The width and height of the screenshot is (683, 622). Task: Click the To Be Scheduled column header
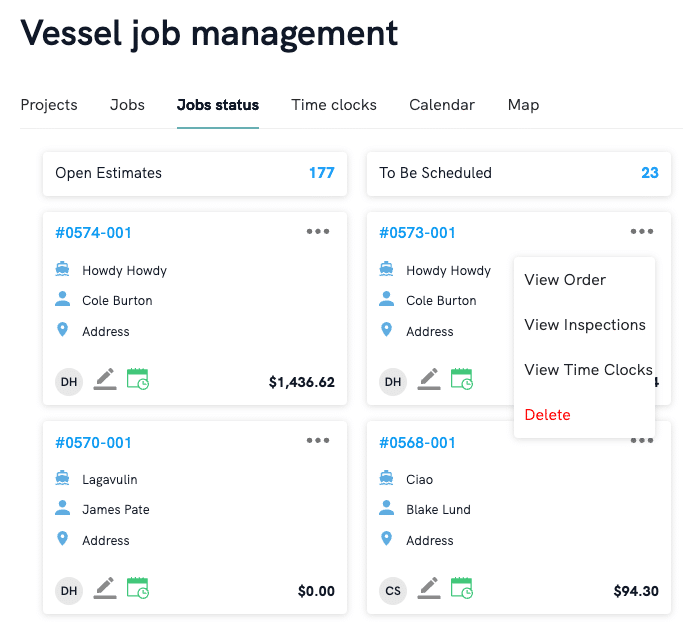[x=519, y=173]
